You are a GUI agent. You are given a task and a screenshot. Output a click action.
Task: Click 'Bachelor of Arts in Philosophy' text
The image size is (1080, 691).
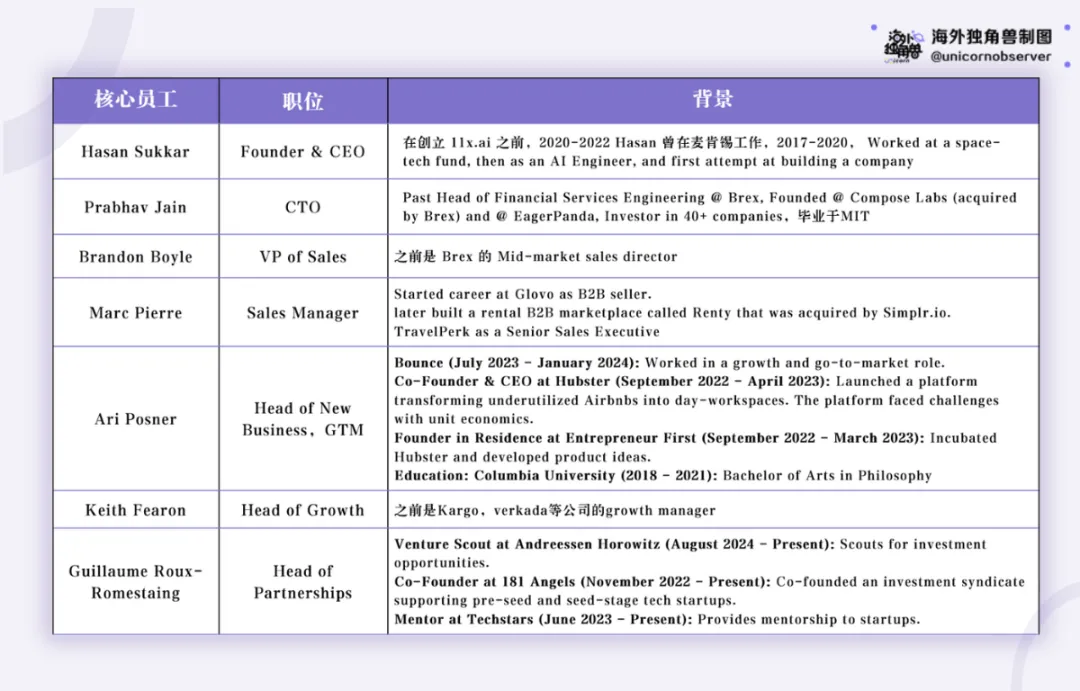827,475
